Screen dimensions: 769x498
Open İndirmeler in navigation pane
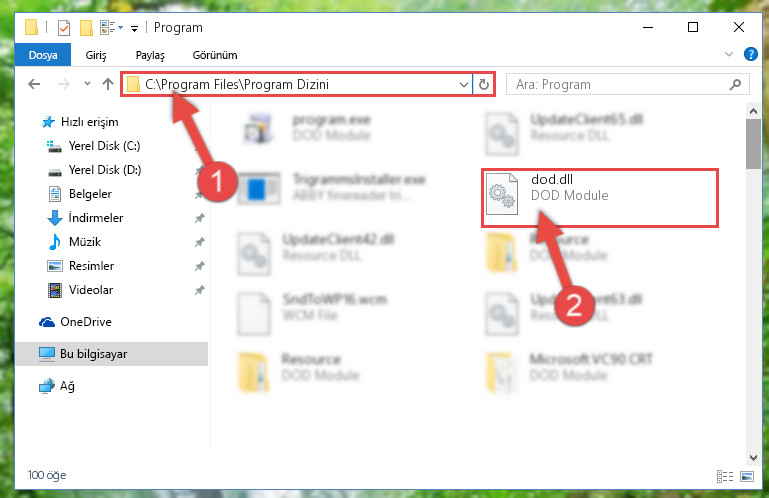pyautogui.click(x=96, y=217)
